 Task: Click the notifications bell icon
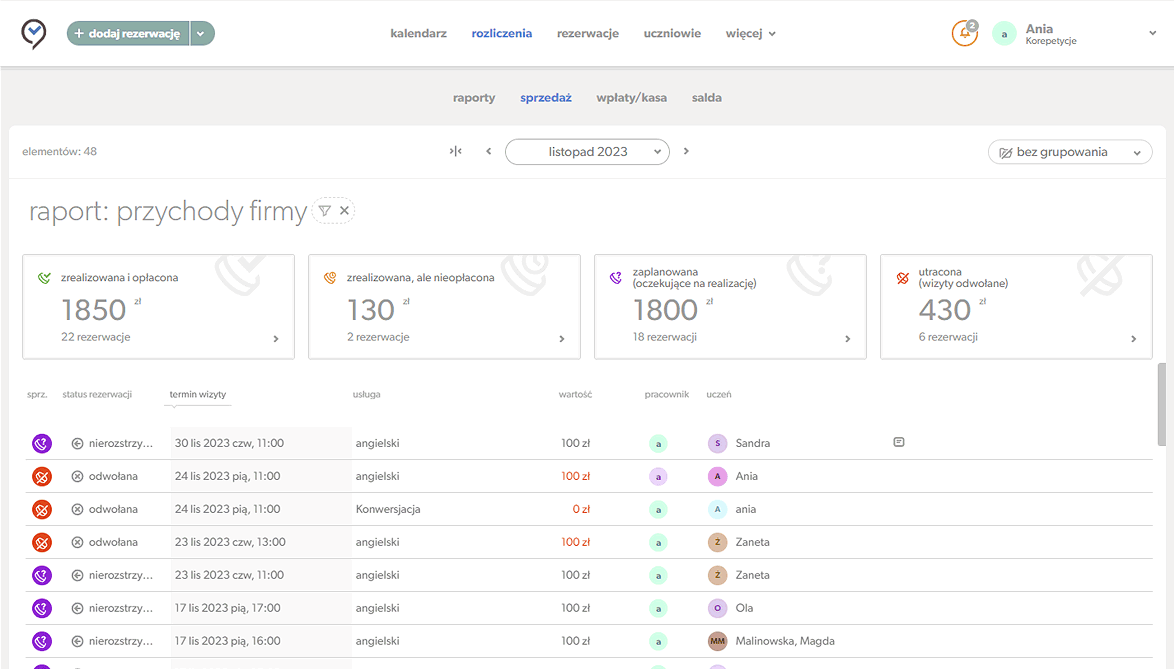[964, 33]
